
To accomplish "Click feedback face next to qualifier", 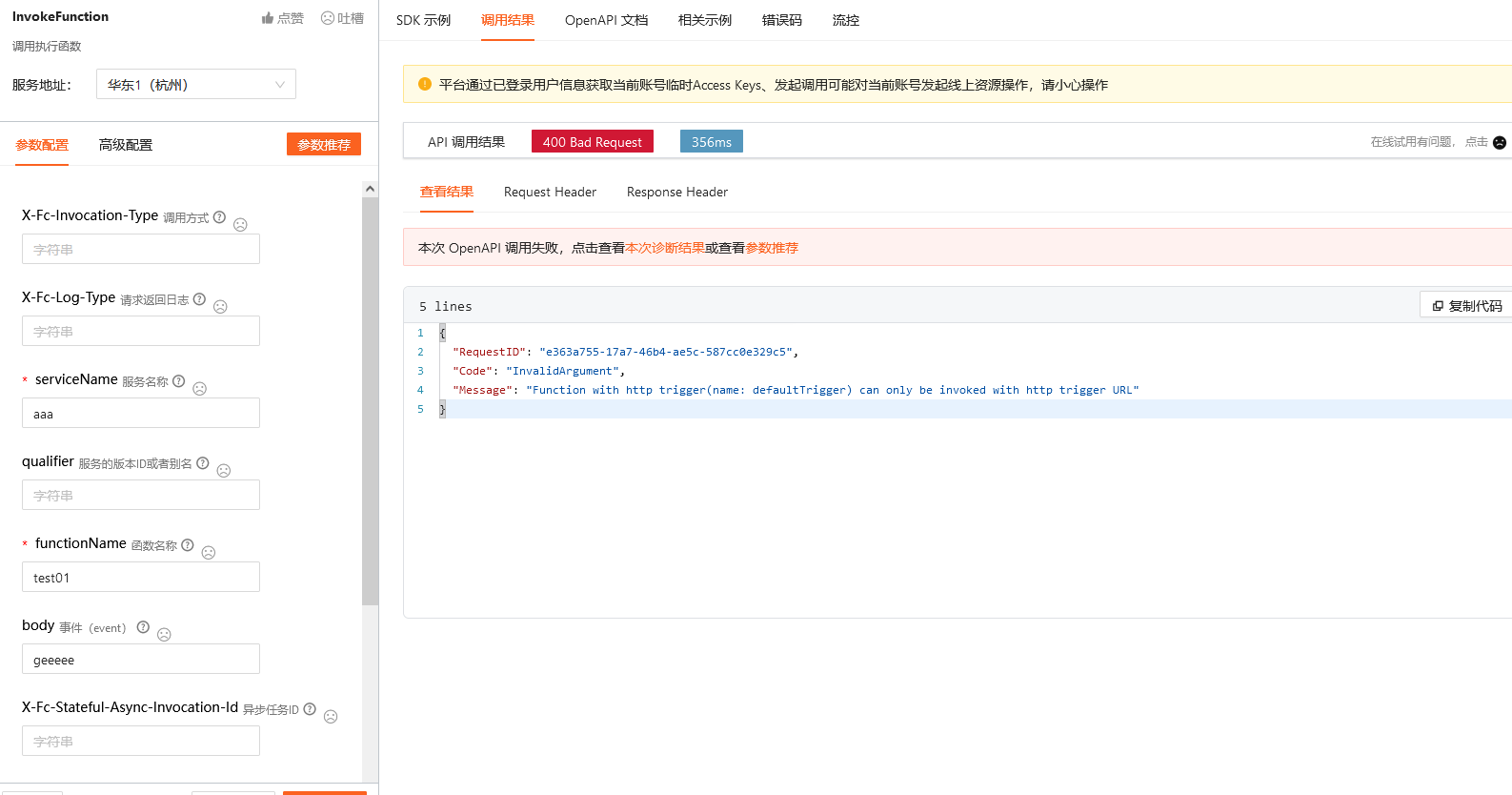I will pyautogui.click(x=224, y=471).
